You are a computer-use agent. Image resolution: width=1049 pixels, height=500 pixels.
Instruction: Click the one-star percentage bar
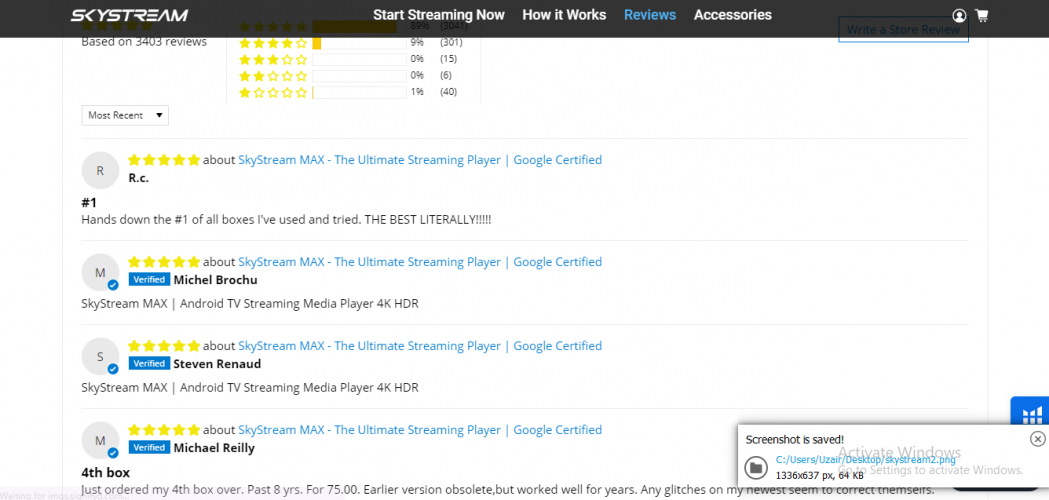coord(359,92)
